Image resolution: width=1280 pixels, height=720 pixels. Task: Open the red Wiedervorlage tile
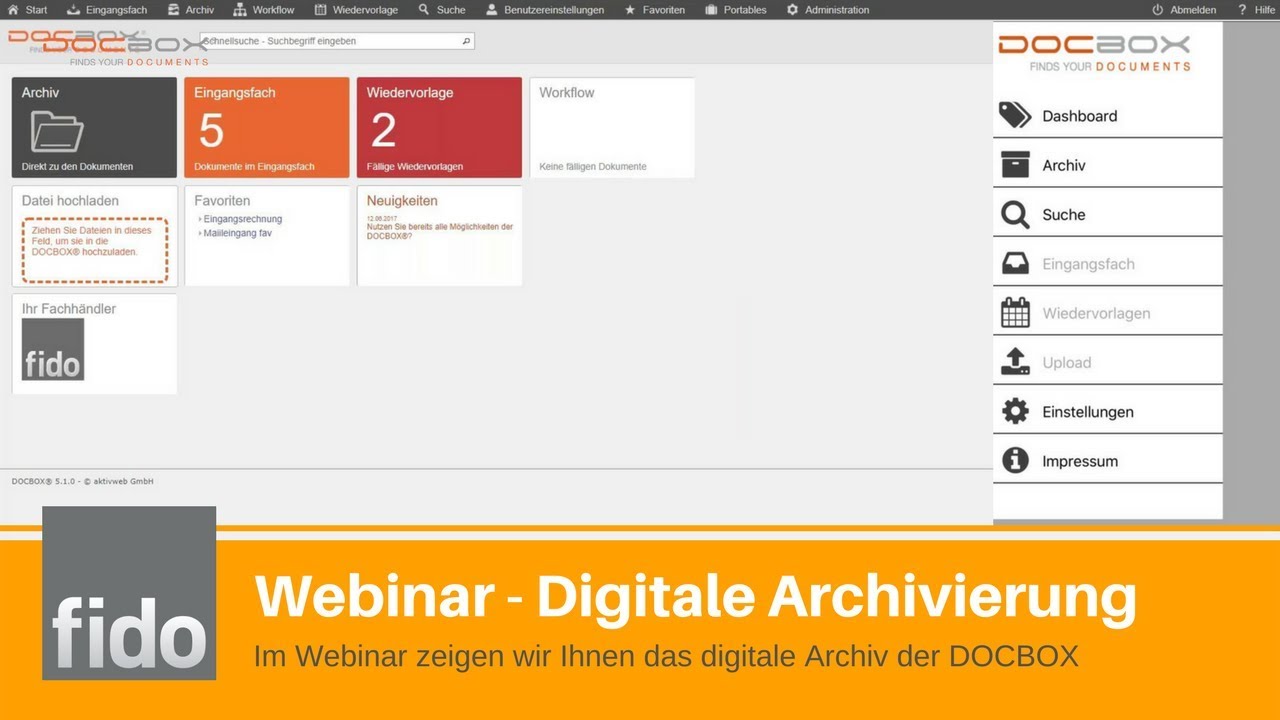coord(439,128)
